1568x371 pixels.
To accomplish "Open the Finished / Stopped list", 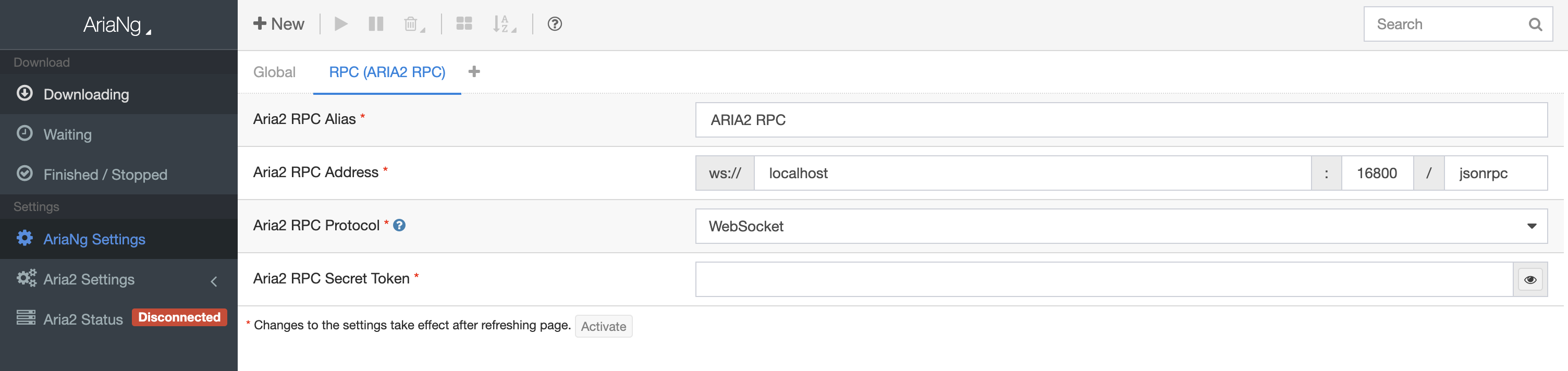I will [105, 175].
